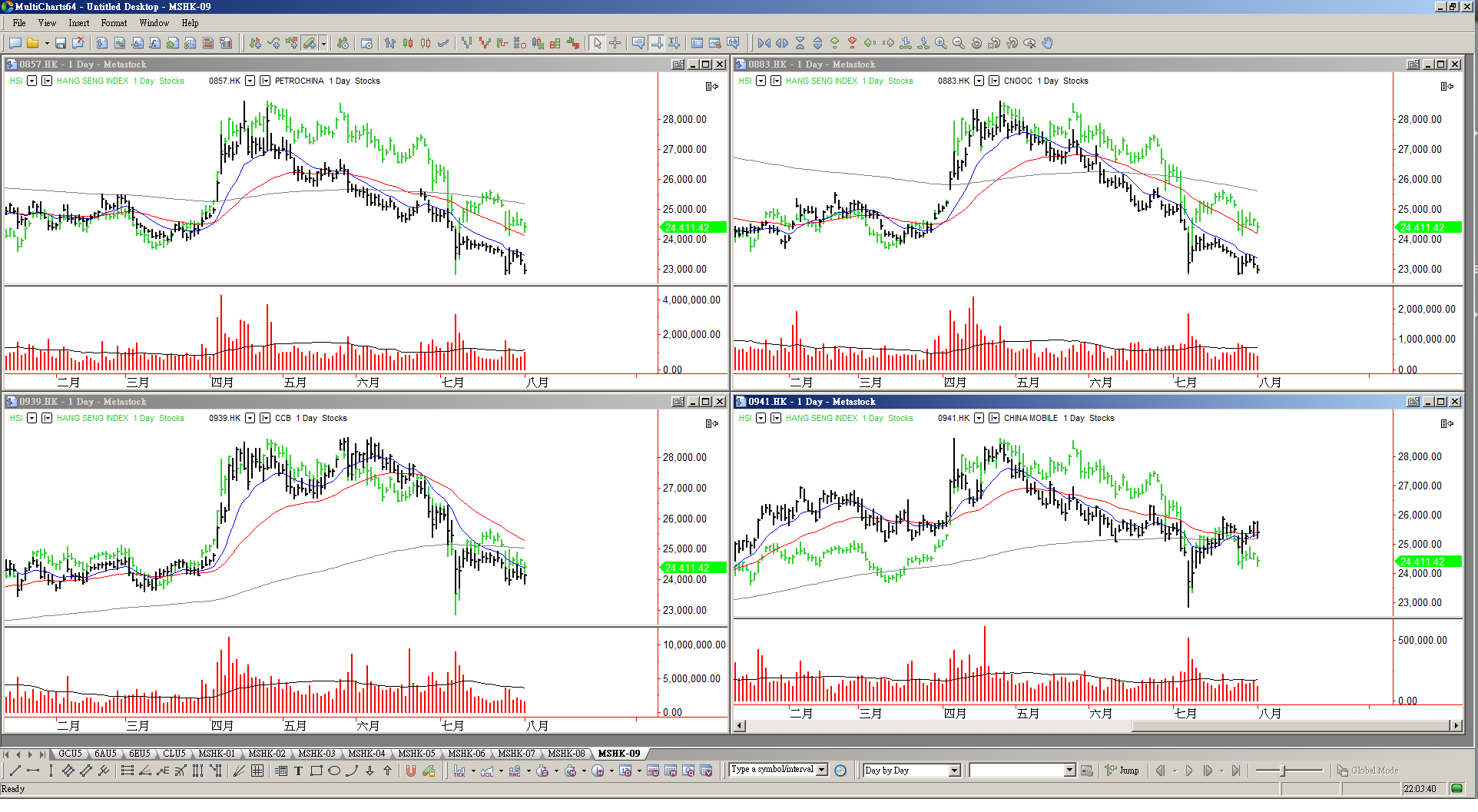Open the .HSI symbol dropdown in PetroChina chart
The width and height of the screenshot is (1478, 812).
pos(31,81)
